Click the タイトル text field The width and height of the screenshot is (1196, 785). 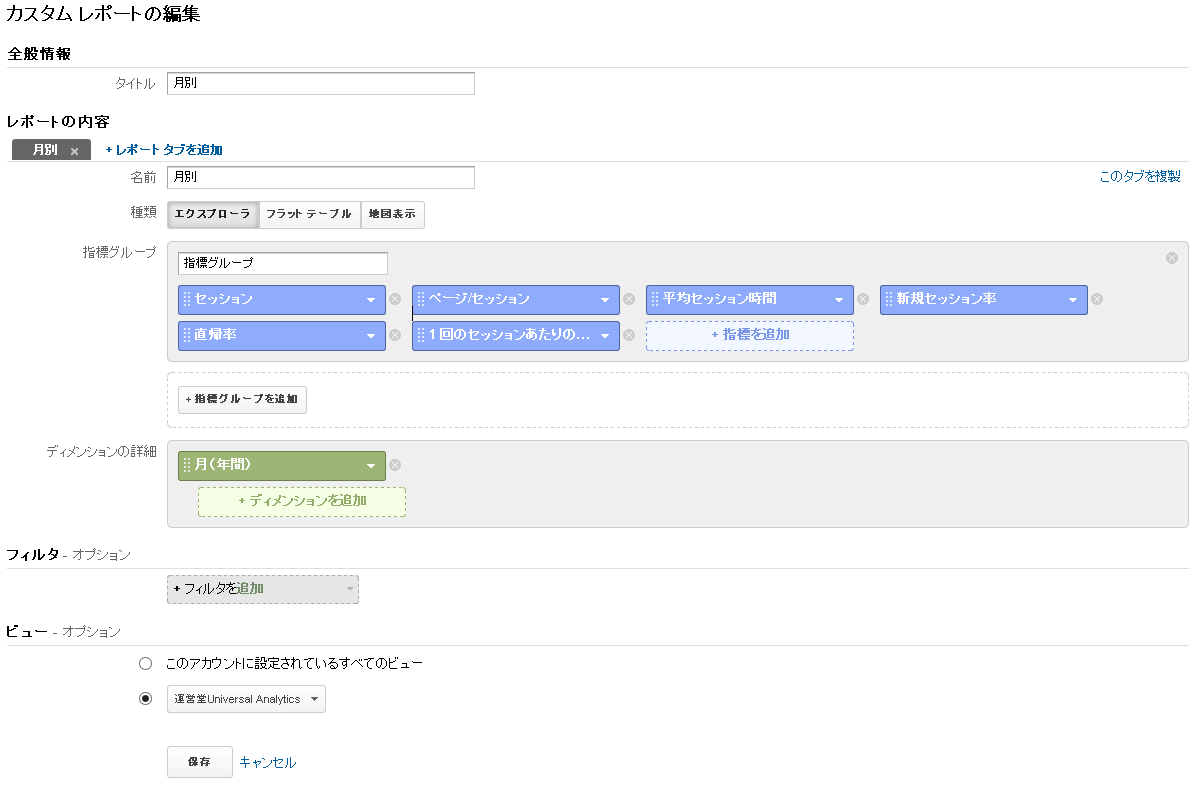(320, 83)
